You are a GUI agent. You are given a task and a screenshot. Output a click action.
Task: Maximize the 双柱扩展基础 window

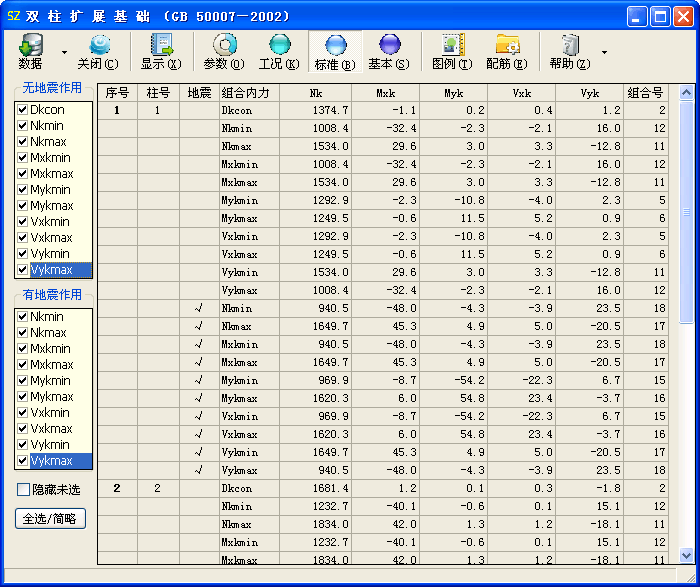(660, 16)
